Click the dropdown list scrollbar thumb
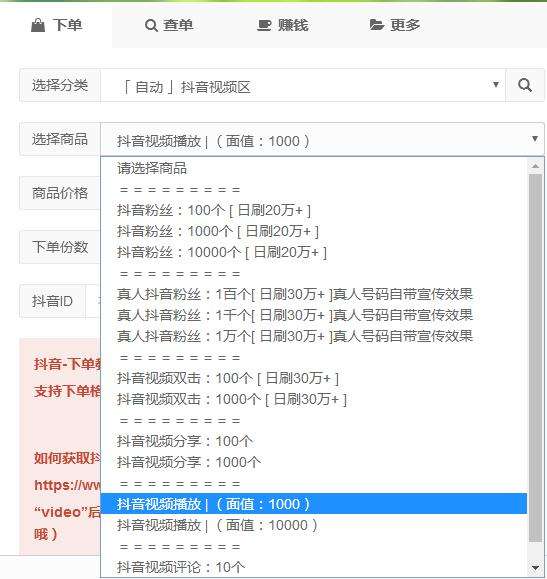Image resolution: width=547 pixels, height=579 pixels. [x=535, y=358]
